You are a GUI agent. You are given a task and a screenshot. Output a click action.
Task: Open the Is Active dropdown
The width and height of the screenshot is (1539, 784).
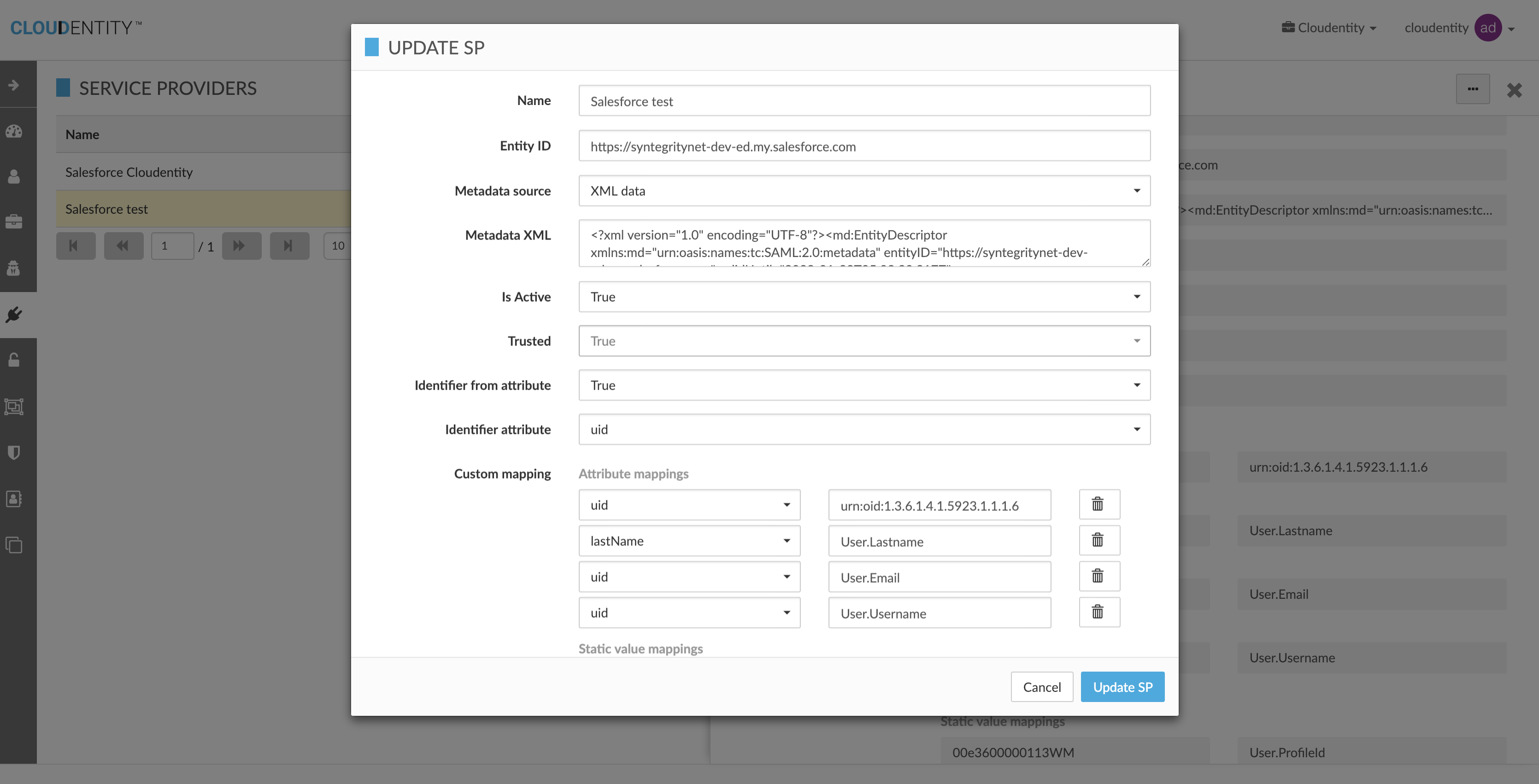point(864,297)
